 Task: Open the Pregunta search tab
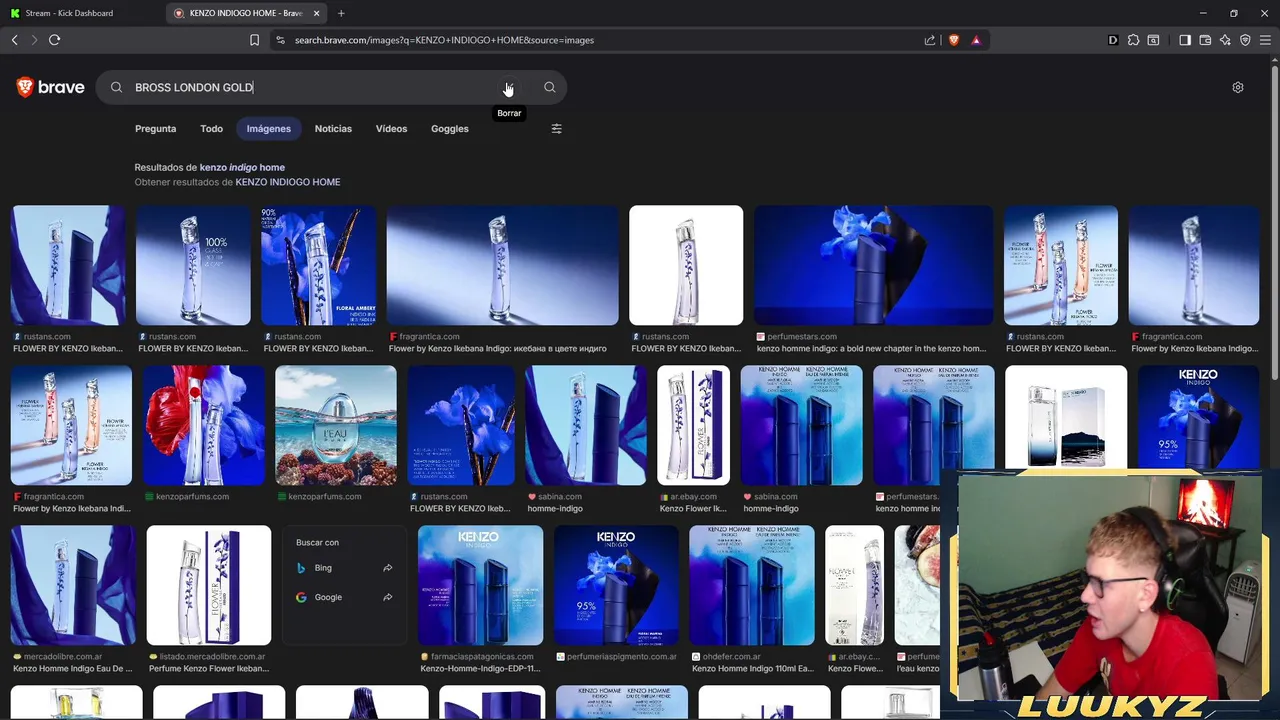pyautogui.click(x=155, y=129)
